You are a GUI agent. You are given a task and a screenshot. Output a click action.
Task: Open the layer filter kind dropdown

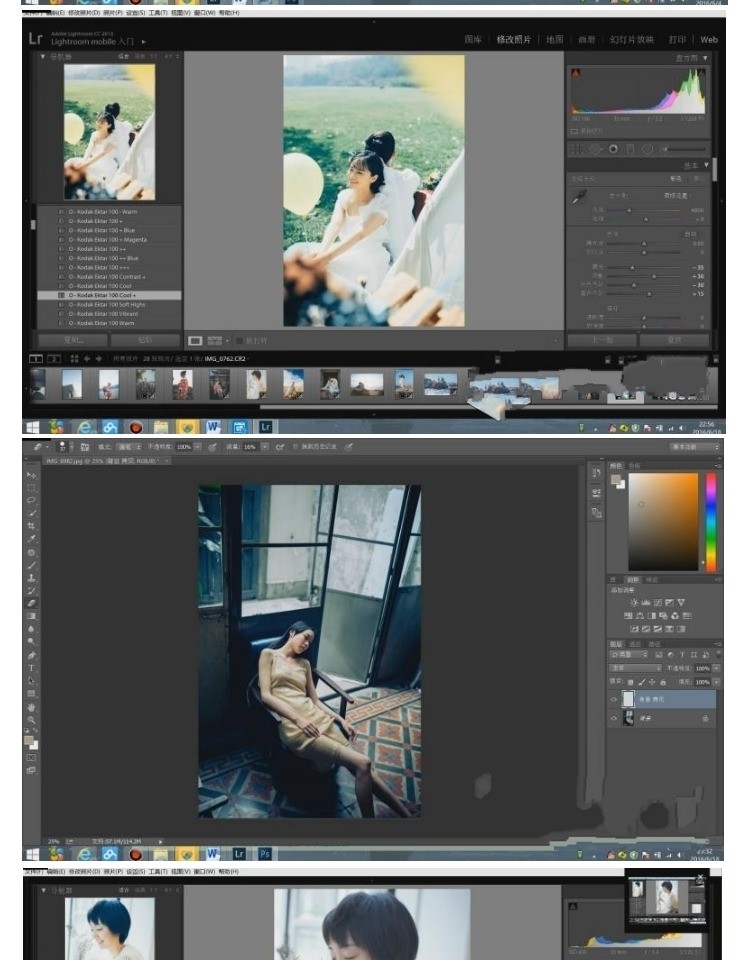(x=628, y=655)
